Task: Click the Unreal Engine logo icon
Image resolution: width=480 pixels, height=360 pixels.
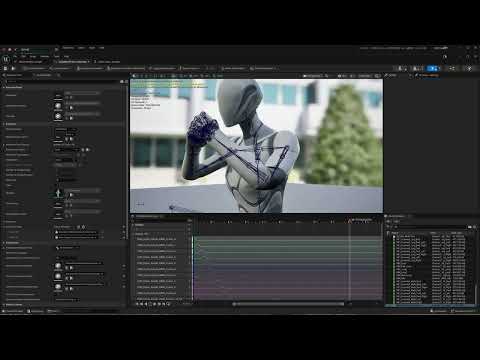Action: pos(6,59)
